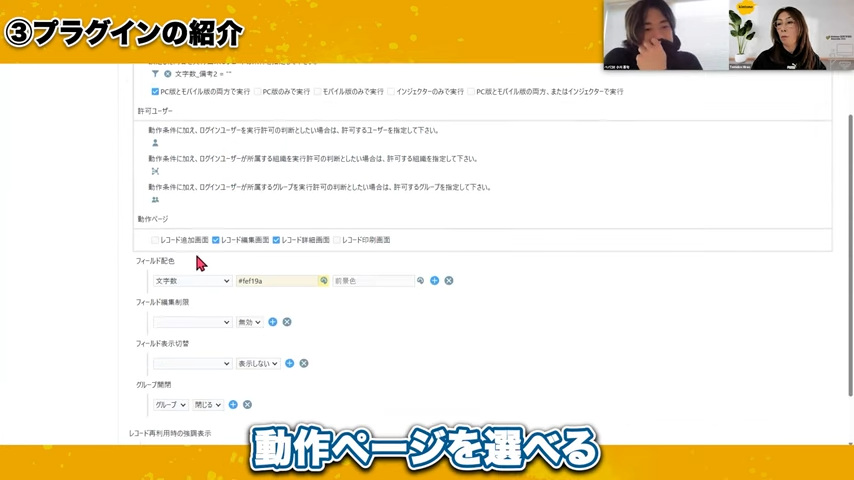The height and width of the screenshot is (480, 854).
Task: Add a row in フィールド配色 with plus icon
Action: pos(435,281)
